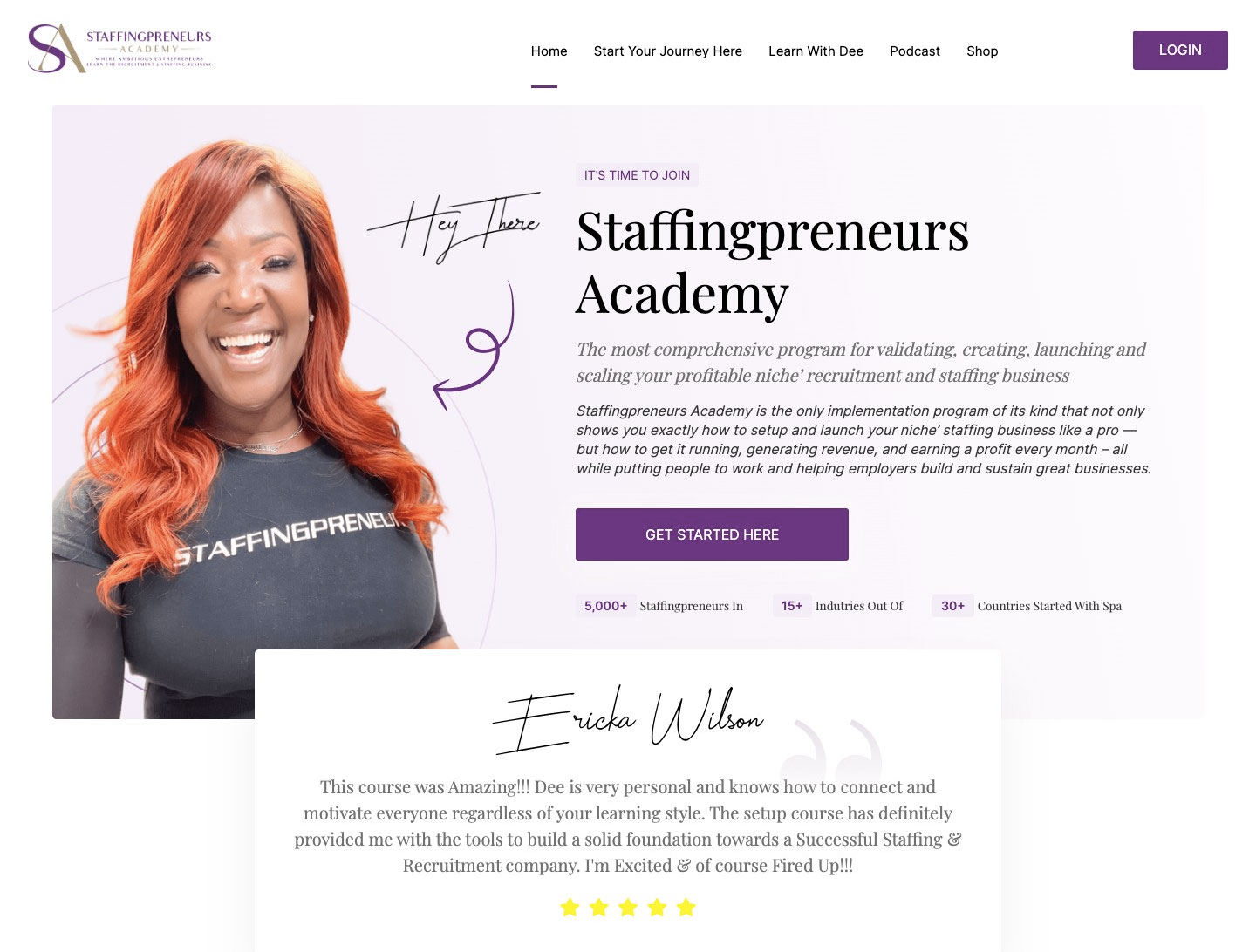Select the IT'S TIME TO JOIN badge
Image resolution: width=1256 pixels, height=952 pixels.
tap(637, 175)
